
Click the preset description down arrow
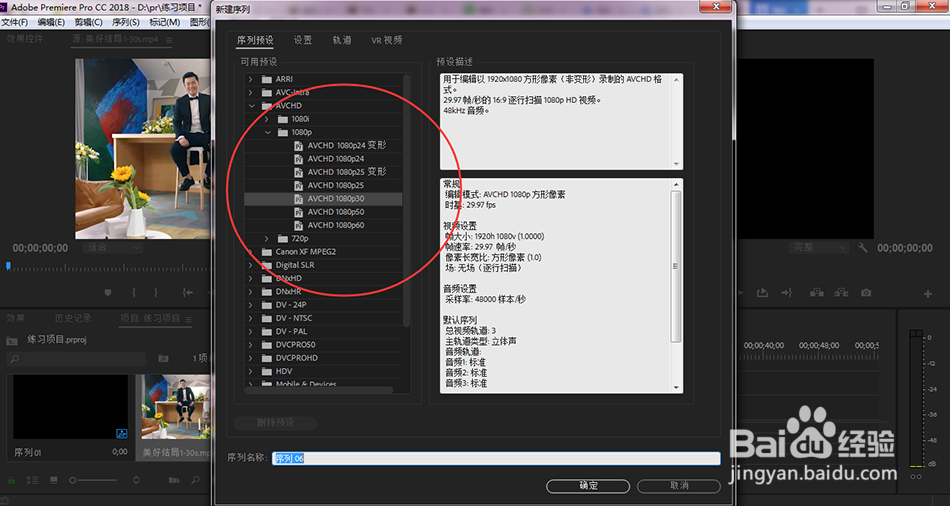coord(677,164)
